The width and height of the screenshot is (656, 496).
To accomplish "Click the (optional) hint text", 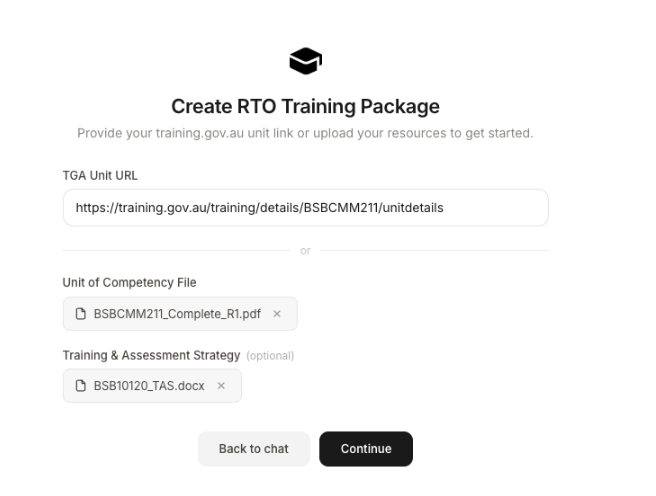I will tap(270, 356).
